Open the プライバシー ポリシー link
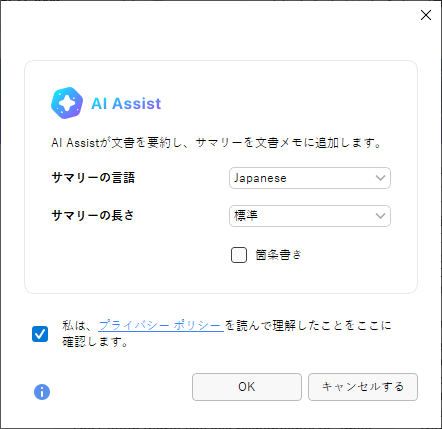Viewport: 442px width, 429px height. [x=161, y=325]
